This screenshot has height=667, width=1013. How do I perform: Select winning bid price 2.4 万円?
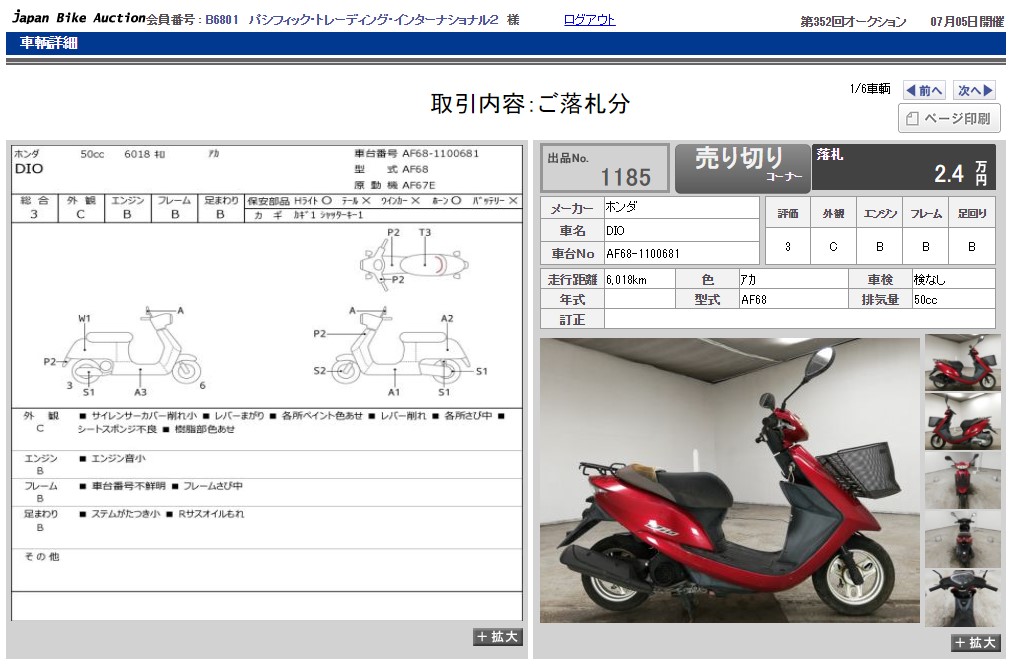tap(961, 173)
